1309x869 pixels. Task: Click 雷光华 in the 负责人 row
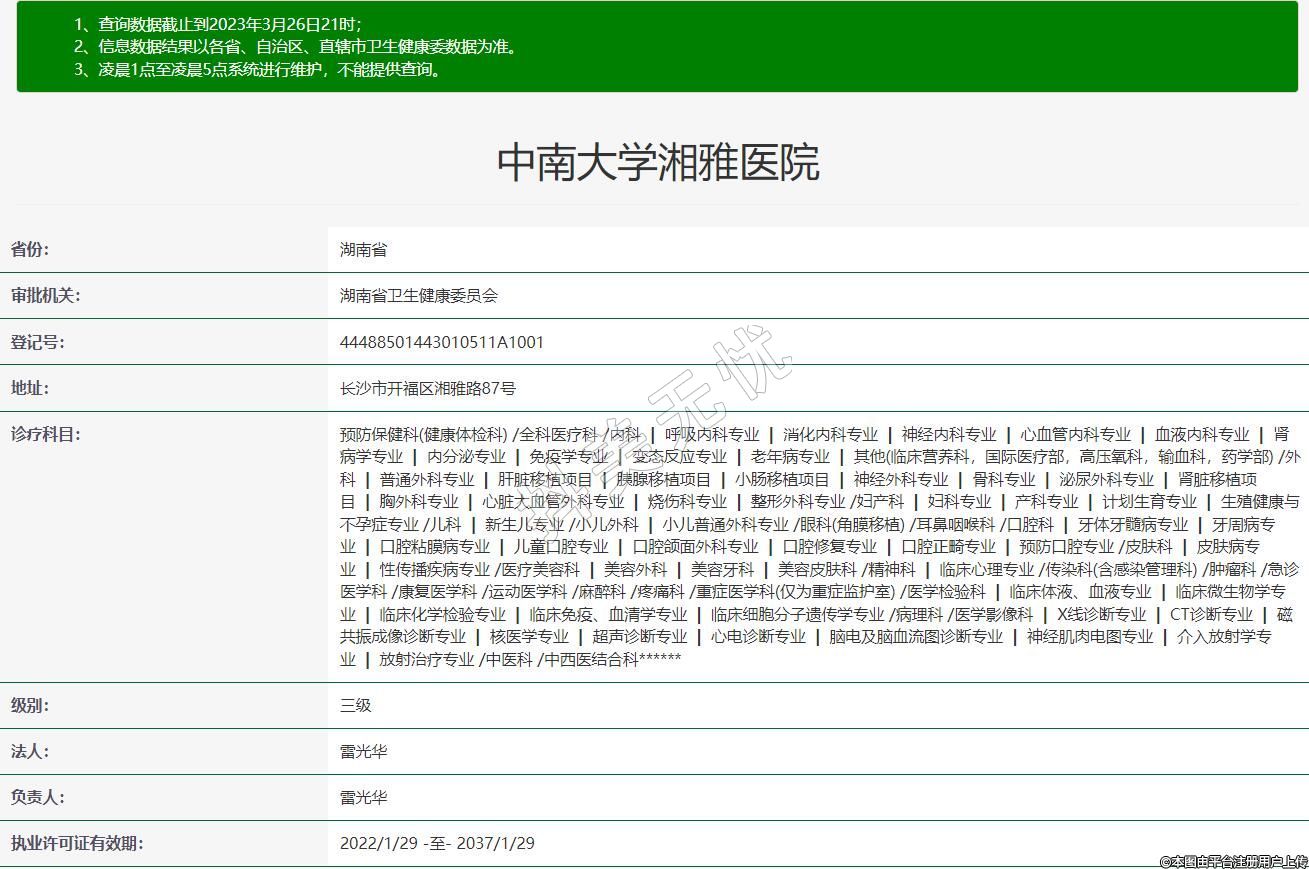363,797
